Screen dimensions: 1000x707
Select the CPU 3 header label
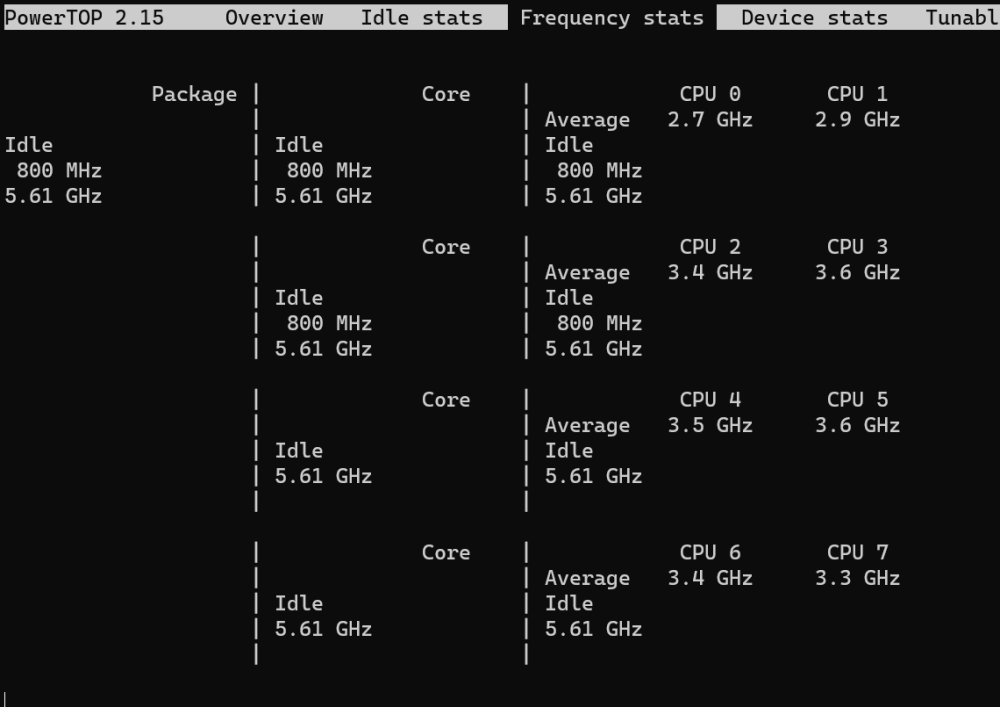tap(857, 247)
